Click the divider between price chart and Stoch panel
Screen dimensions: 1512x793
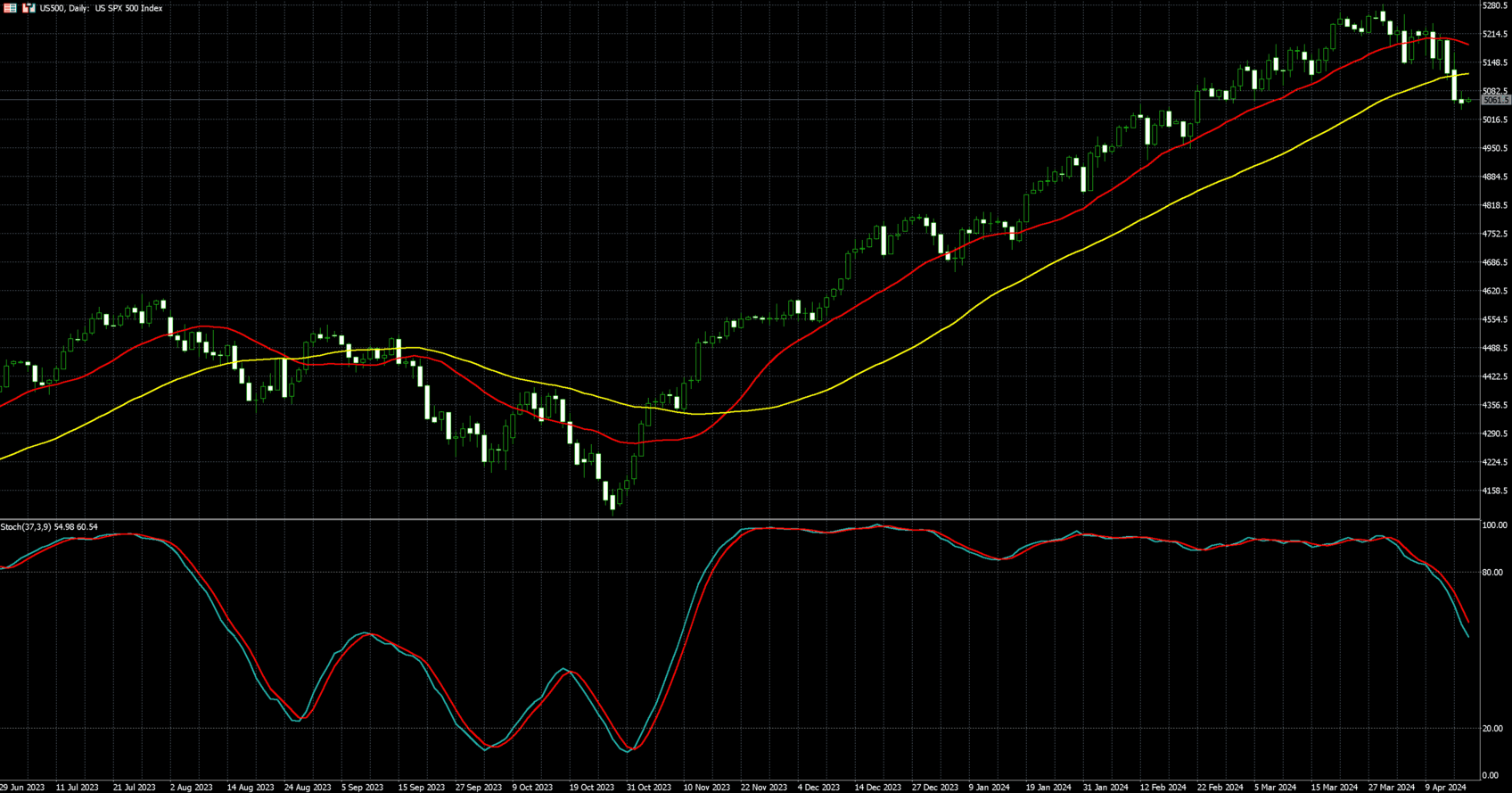(x=740, y=519)
